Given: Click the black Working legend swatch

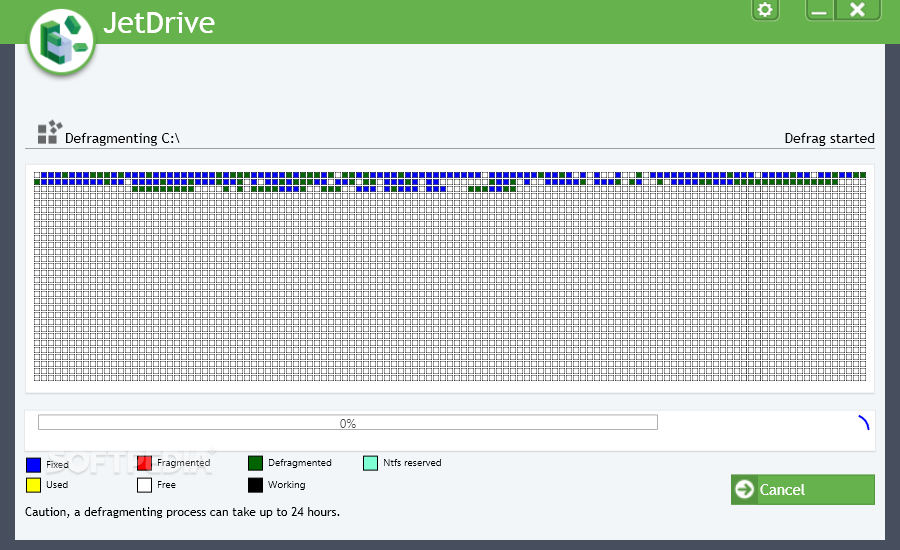Looking at the screenshot, I should (x=255, y=485).
